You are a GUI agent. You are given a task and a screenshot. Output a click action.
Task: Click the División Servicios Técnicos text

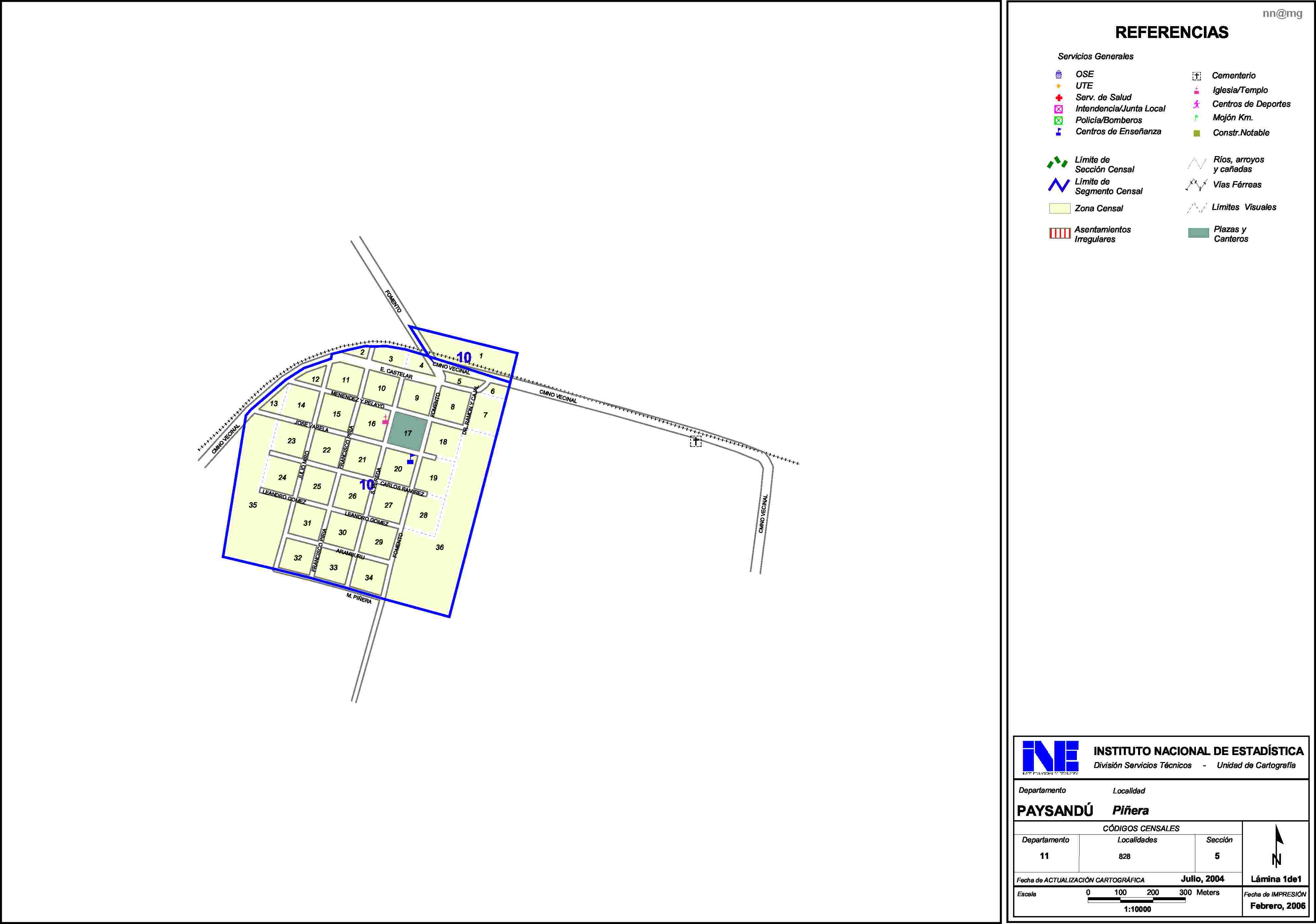point(1142,765)
